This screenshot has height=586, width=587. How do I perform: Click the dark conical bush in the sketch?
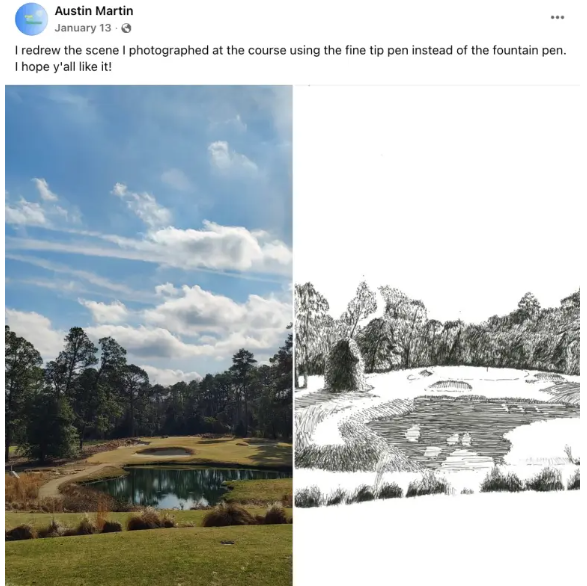(343, 366)
